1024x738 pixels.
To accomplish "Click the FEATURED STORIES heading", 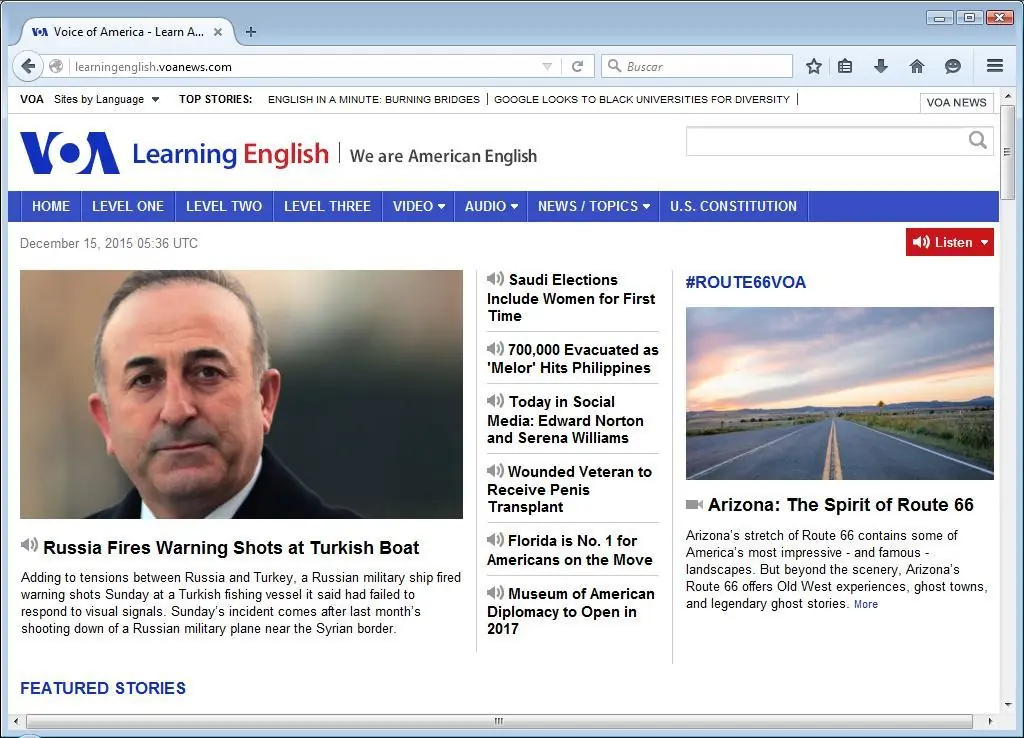I will click(103, 688).
